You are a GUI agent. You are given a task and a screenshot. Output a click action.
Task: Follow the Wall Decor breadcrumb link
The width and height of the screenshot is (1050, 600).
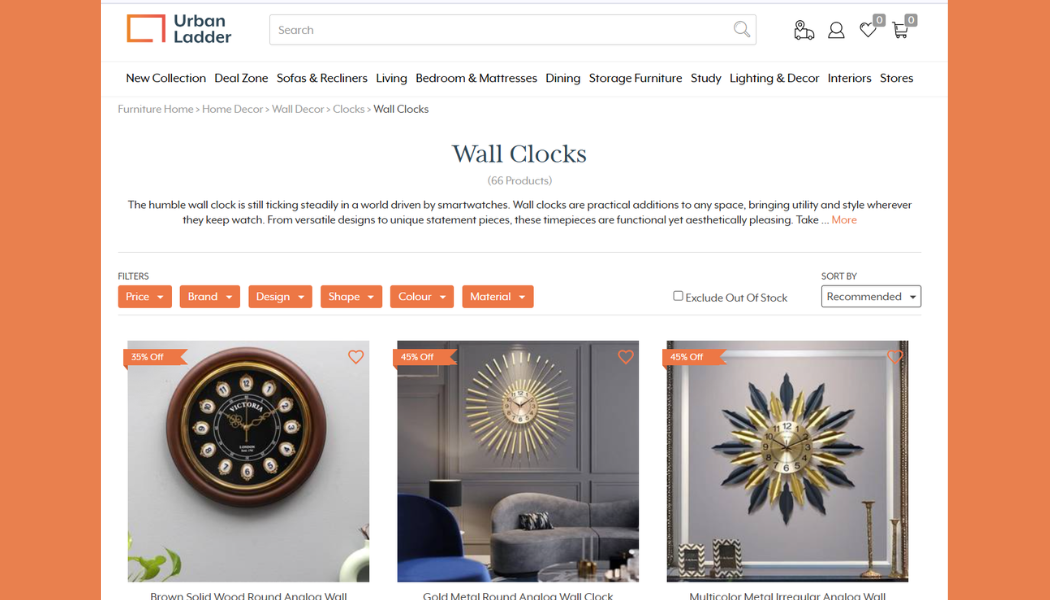(297, 109)
